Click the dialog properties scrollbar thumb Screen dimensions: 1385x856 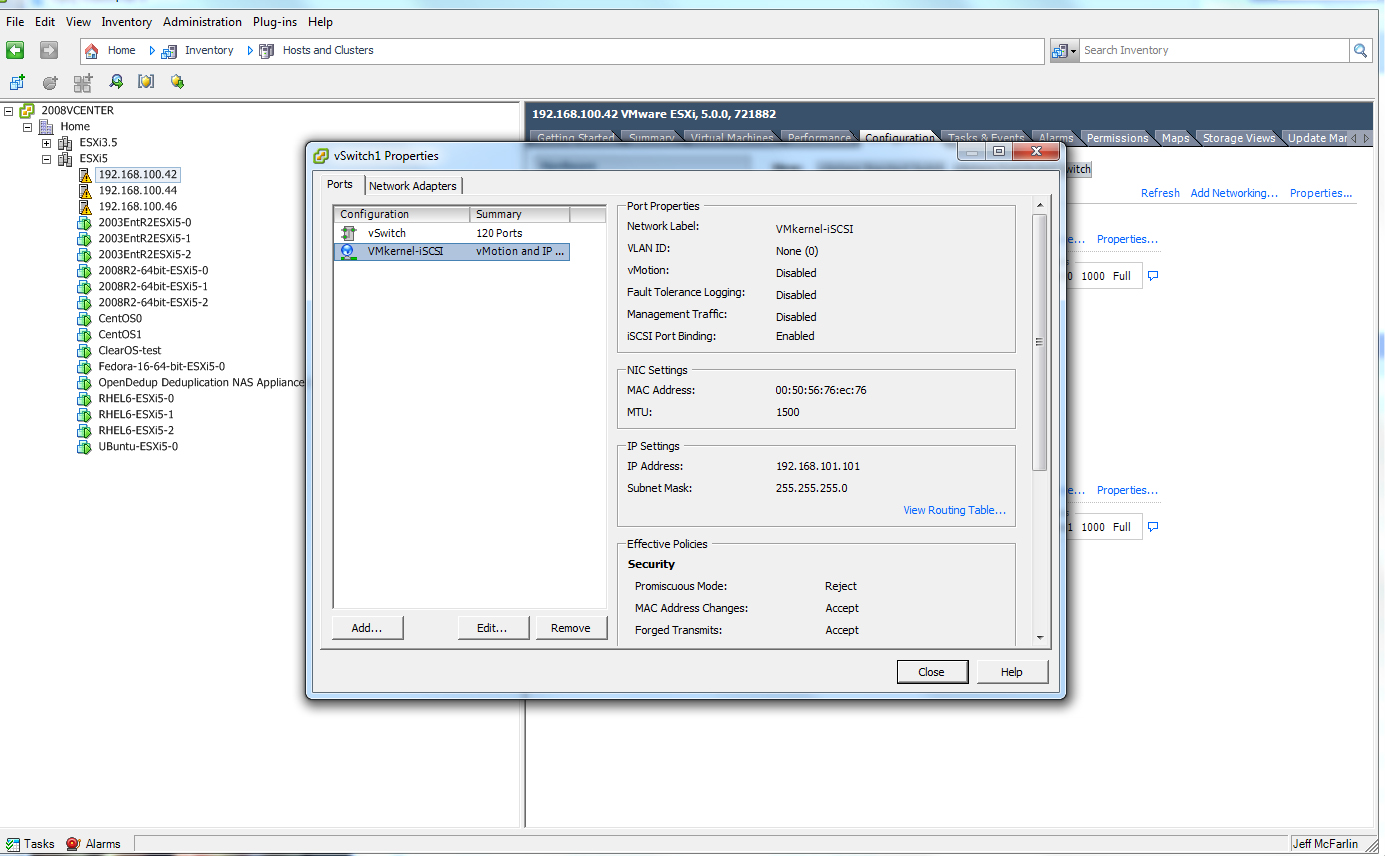point(1040,341)
